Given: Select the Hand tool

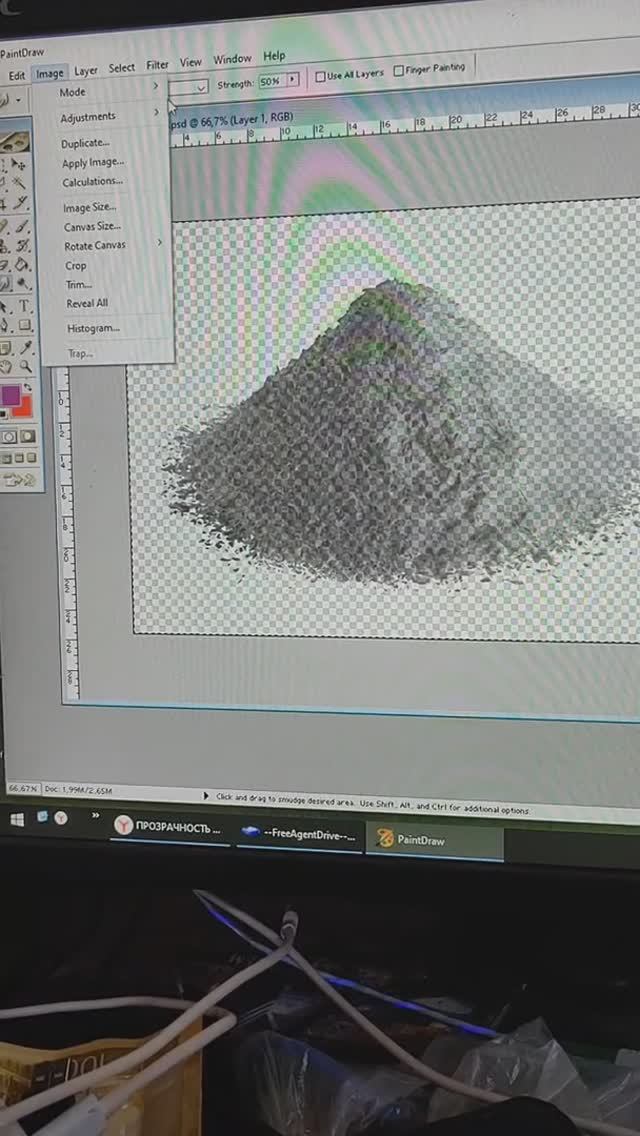Looking at the screenshot, I should pyautogui.click(x=6, y=366).
